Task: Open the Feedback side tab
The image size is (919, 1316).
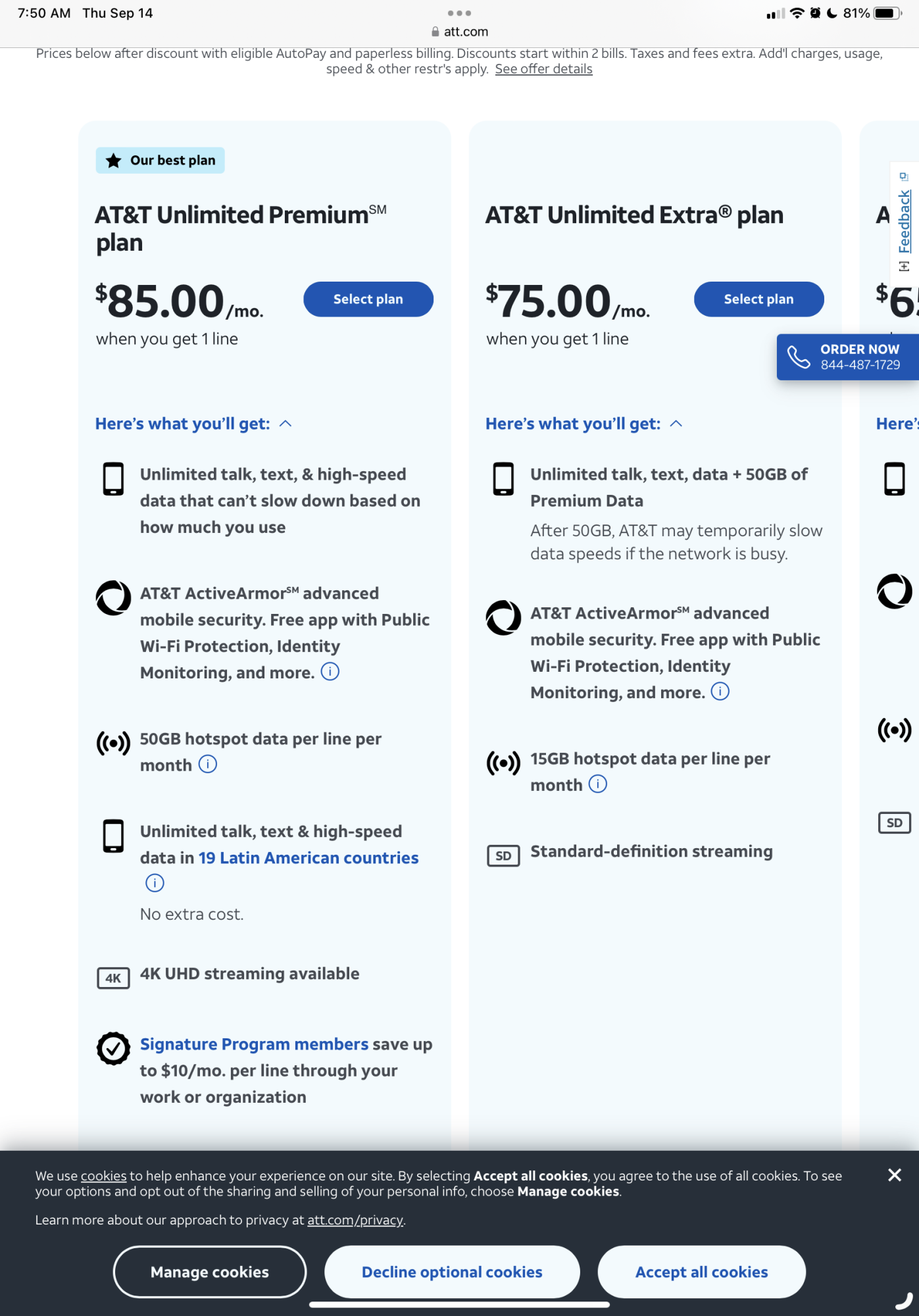Action: click(x=905, y=221)
